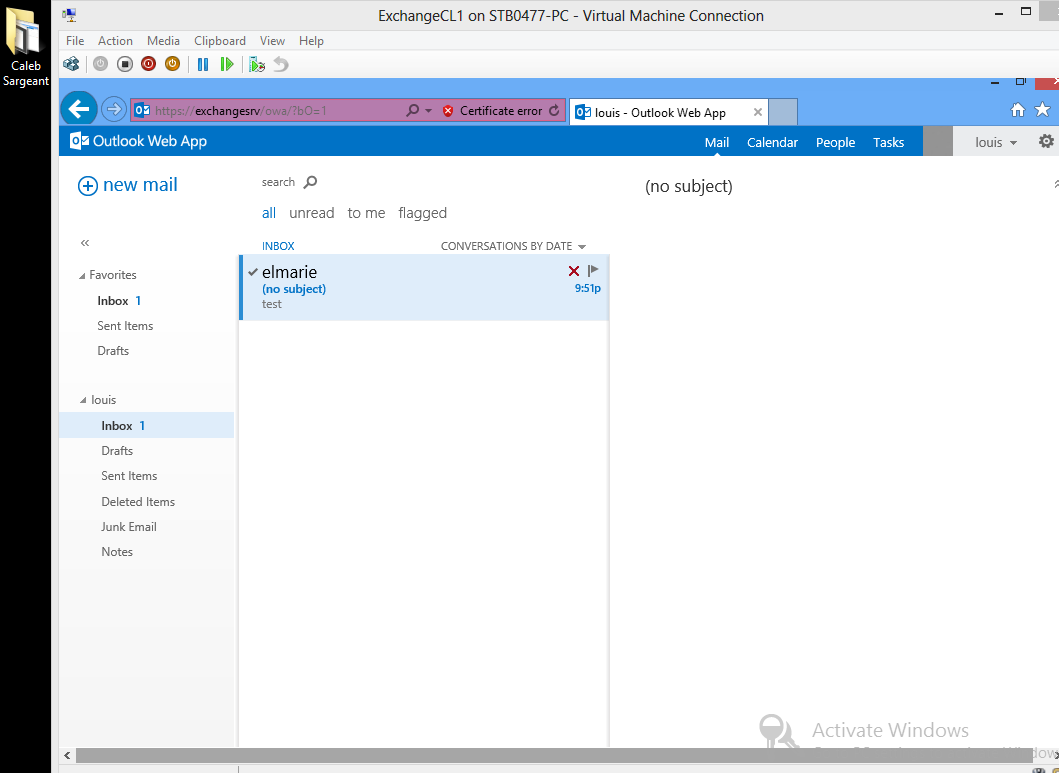
Task: Open the Caleb Sargeant desktop folder
Action: click(25, 47)
